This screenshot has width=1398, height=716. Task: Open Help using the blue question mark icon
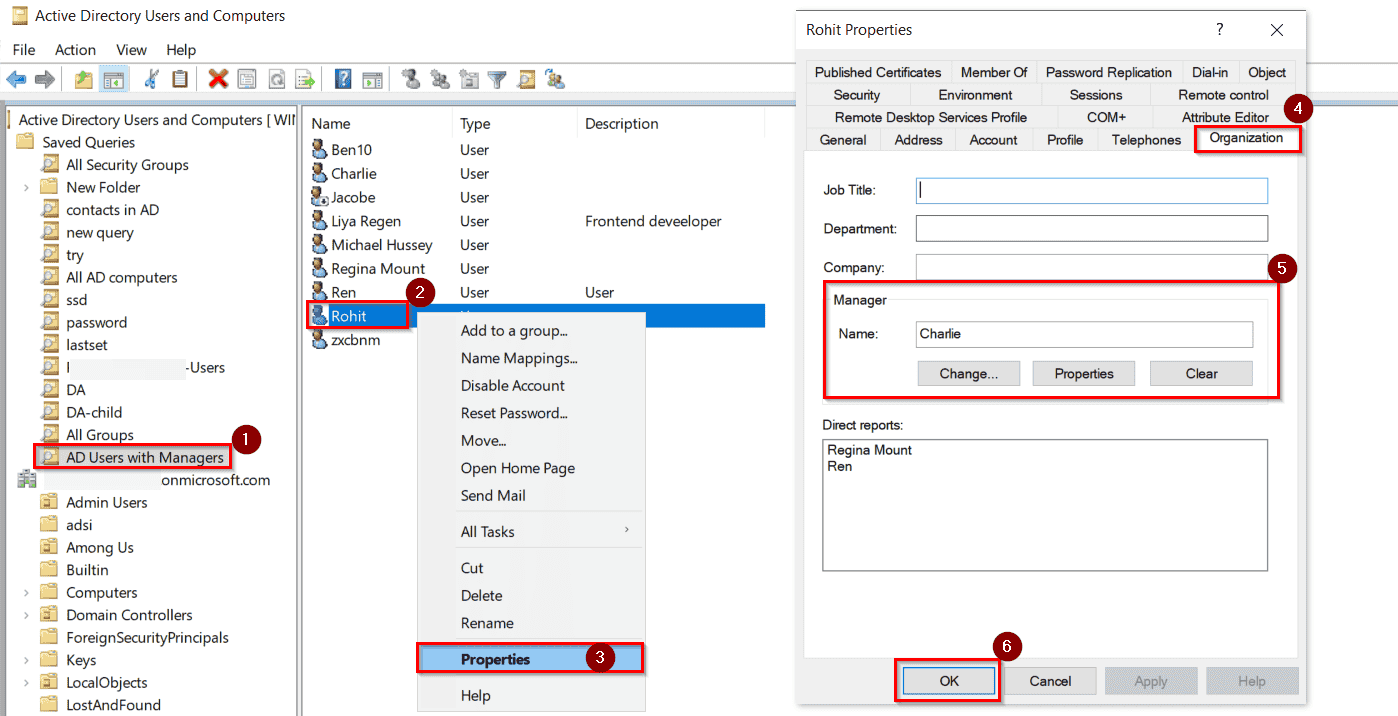pos(344,79)
